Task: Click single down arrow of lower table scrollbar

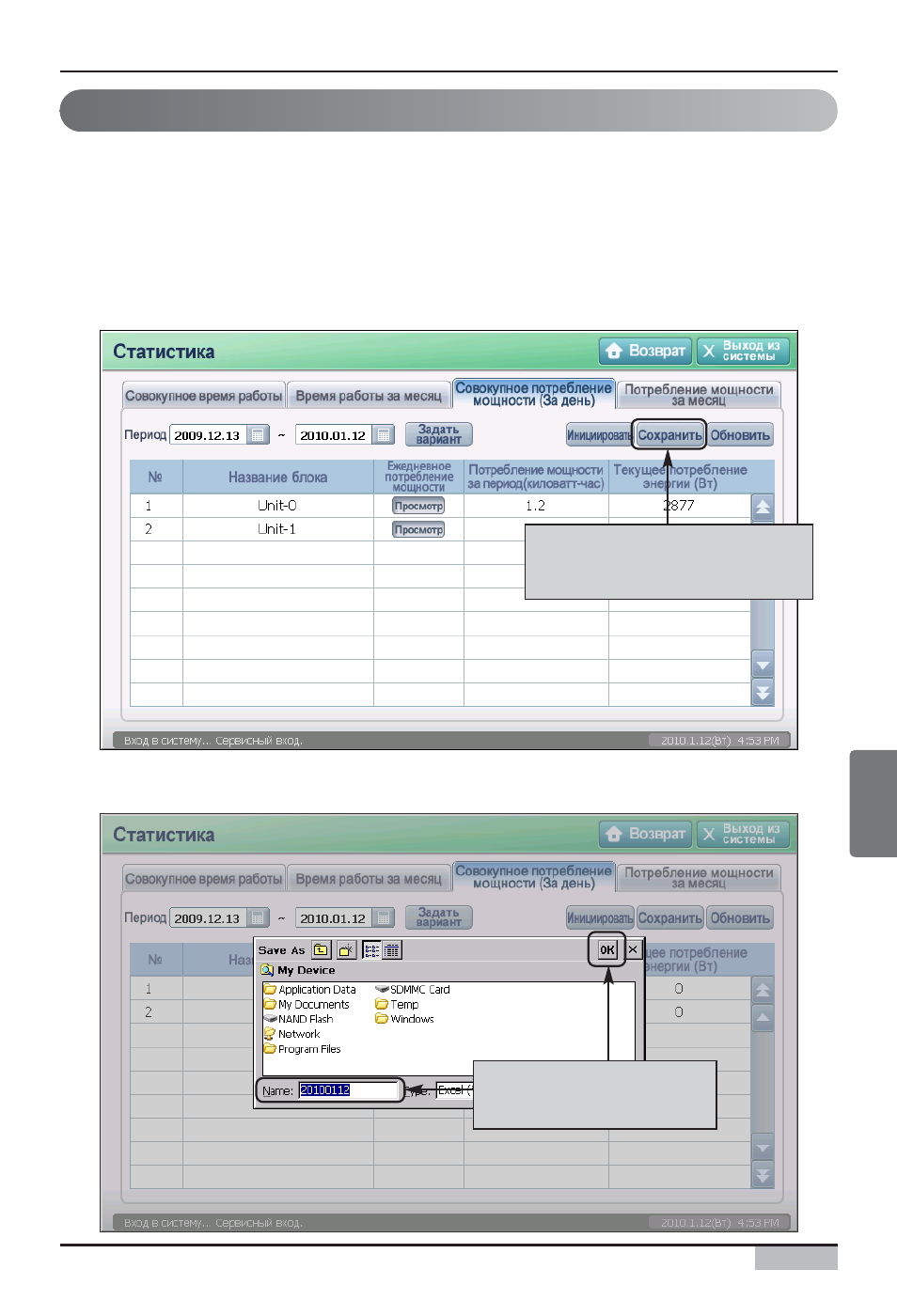Action: coord(763,1148)
